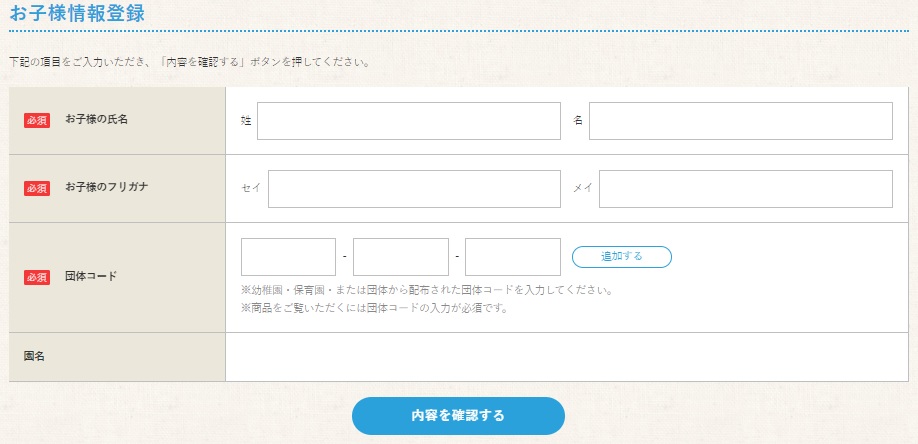Focus the セイ furigana input field
Screen dimensions: 918x444
[415, 189]
